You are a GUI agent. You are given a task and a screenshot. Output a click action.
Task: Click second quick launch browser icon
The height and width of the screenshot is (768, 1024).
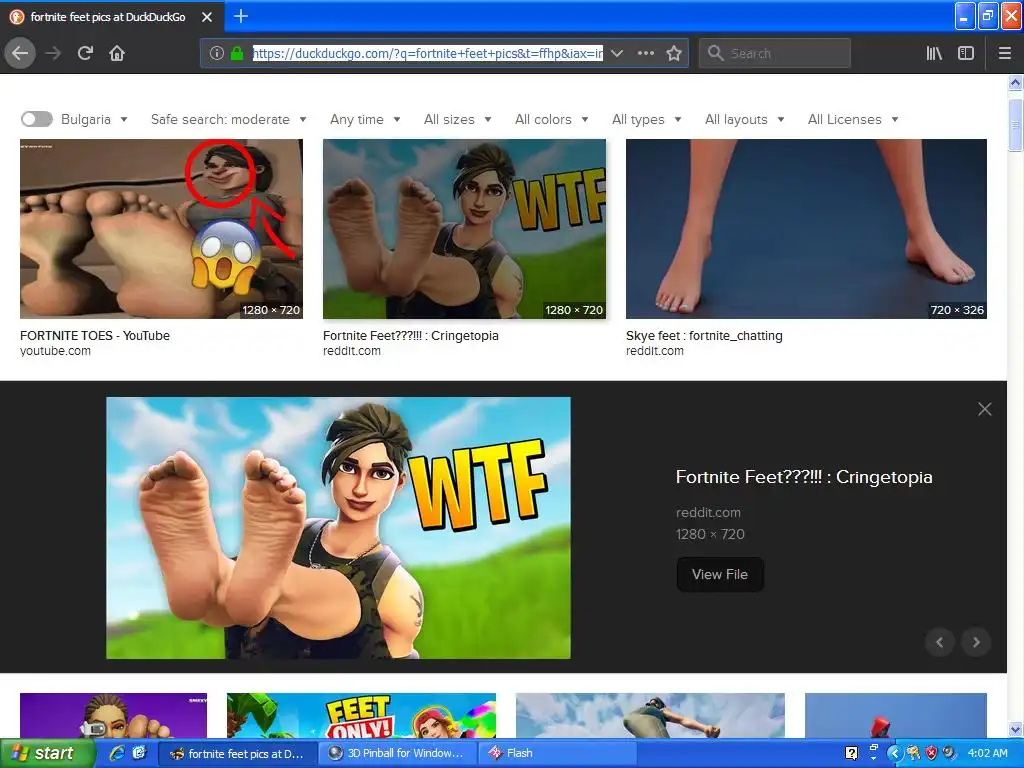click(138, 753)
